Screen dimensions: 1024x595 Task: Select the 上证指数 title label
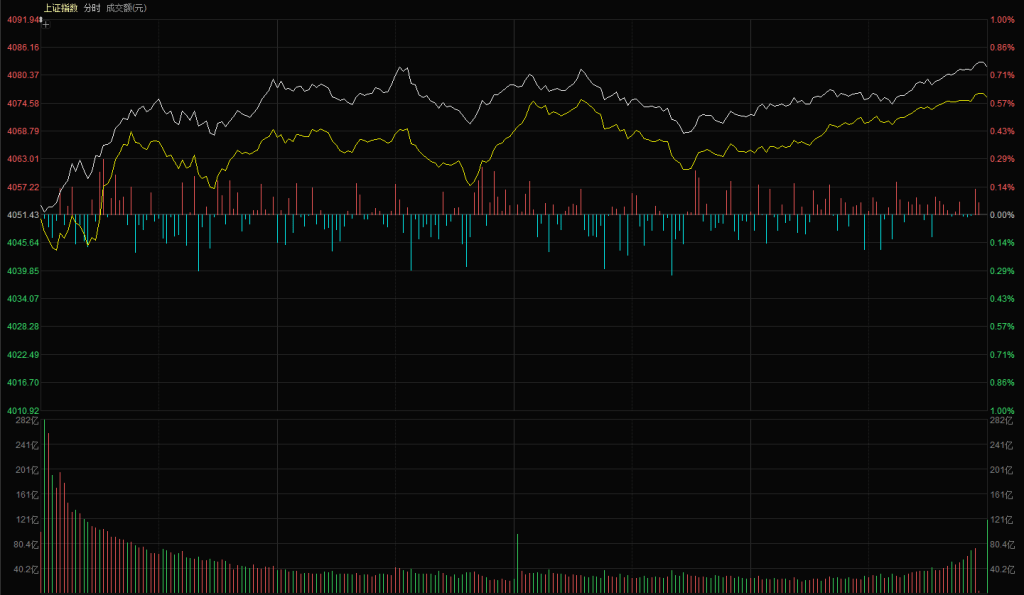[x=60, y=7]
